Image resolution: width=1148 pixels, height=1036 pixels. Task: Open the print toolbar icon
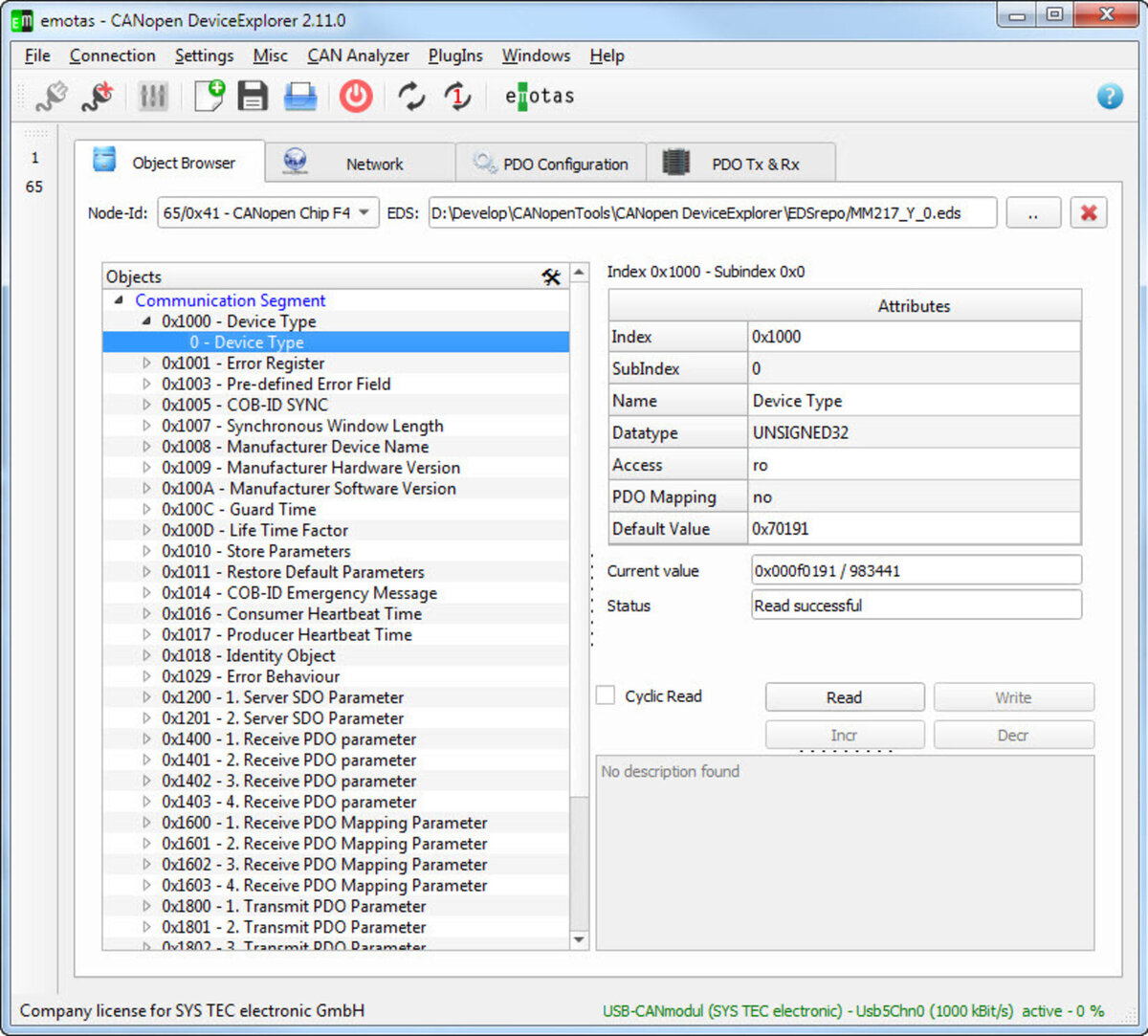[x=300, y=96]
